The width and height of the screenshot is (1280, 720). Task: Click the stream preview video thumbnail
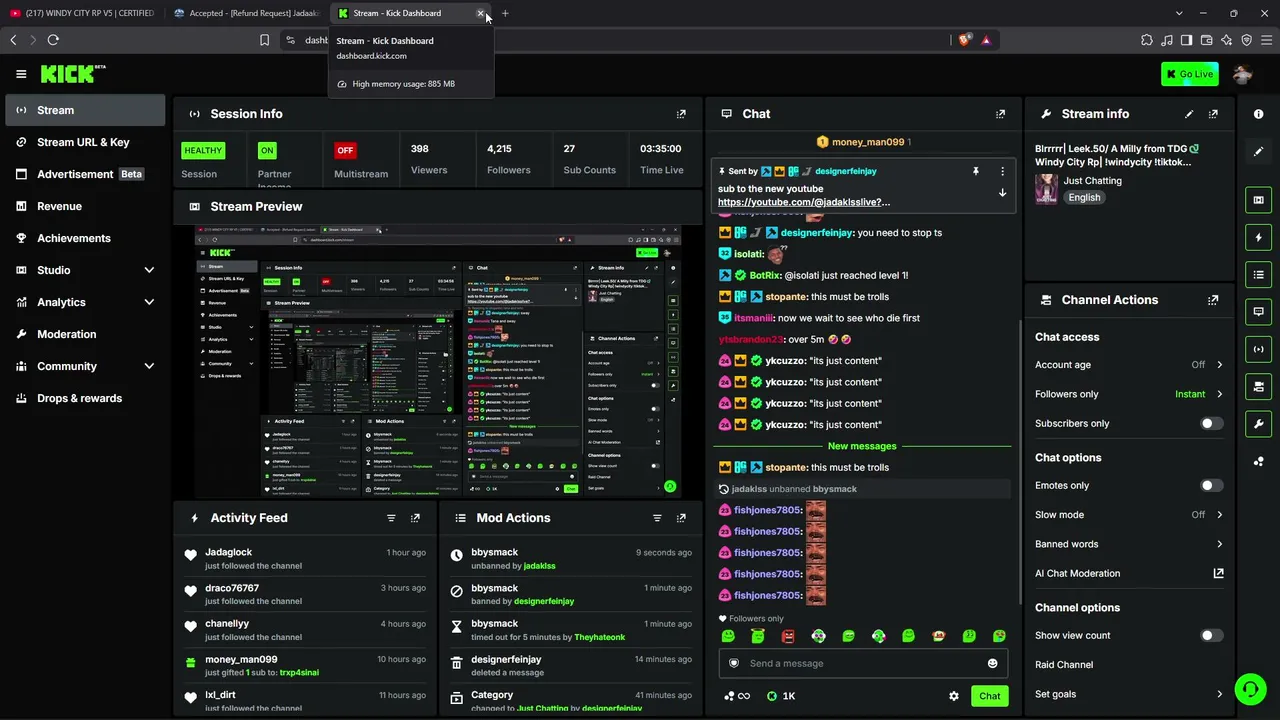[438, 362]
